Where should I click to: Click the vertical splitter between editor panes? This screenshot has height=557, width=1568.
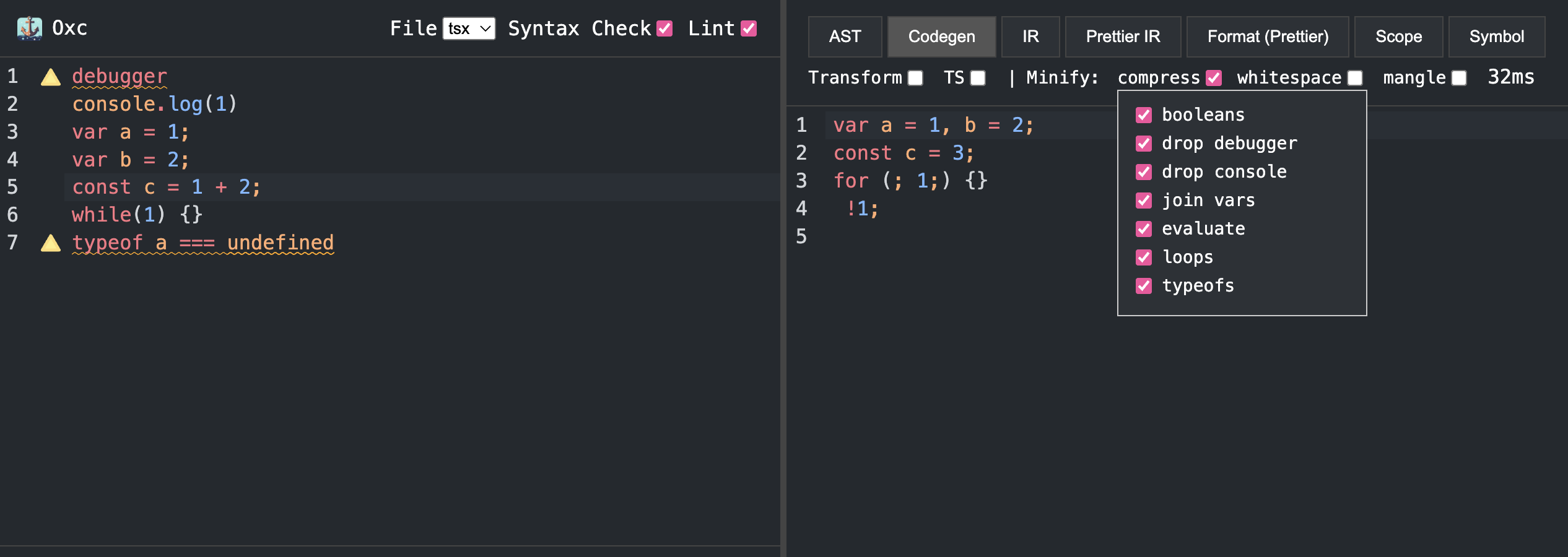click(783, 278)
